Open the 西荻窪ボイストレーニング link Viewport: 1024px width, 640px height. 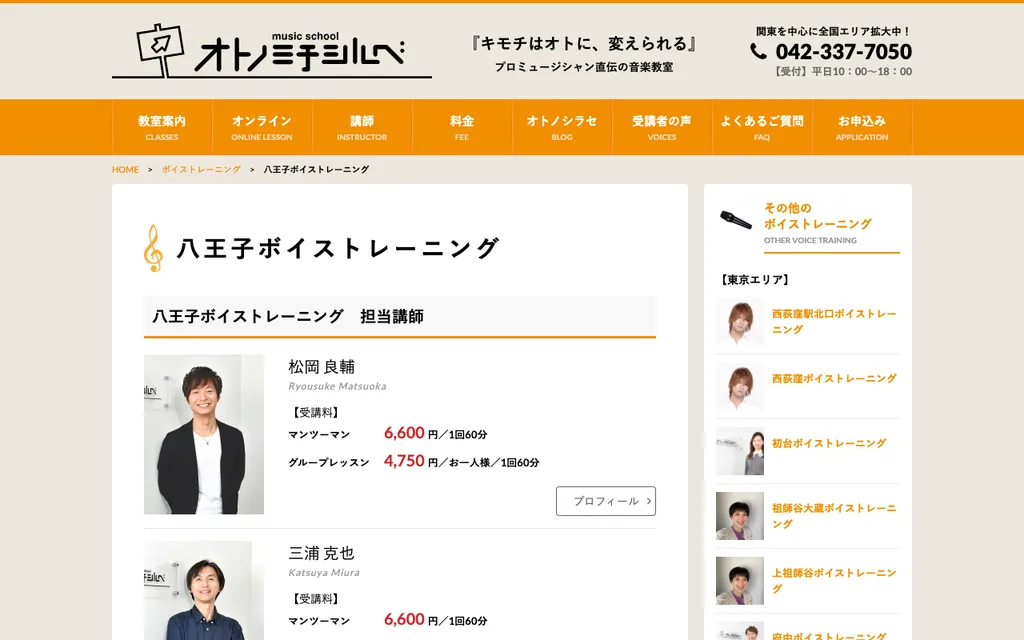click(834, 378)
